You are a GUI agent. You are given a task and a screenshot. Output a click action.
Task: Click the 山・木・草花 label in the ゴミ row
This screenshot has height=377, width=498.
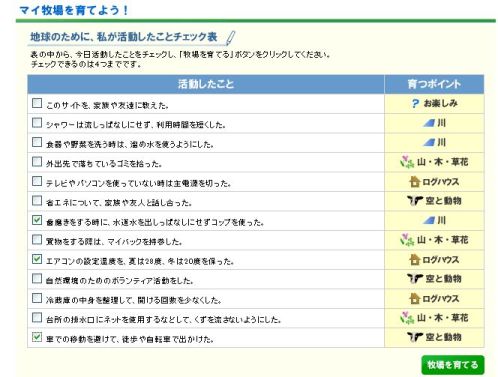click(443, 162)
